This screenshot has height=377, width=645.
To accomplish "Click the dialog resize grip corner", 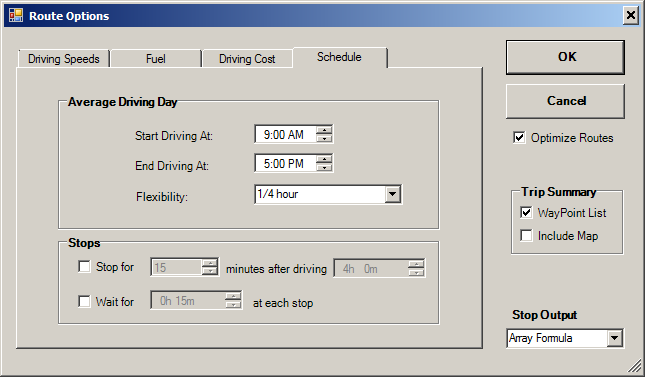I will [x=635, y=365].
